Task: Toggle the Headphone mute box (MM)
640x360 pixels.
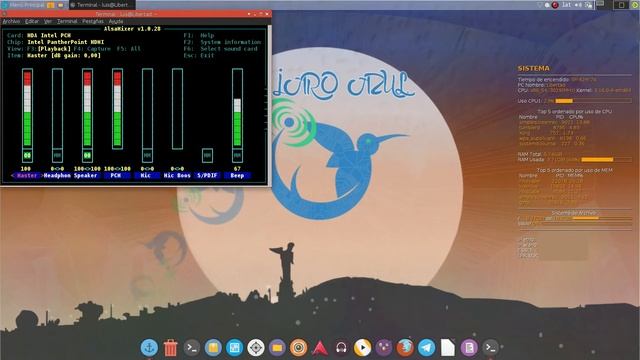Action: point(58,156)
